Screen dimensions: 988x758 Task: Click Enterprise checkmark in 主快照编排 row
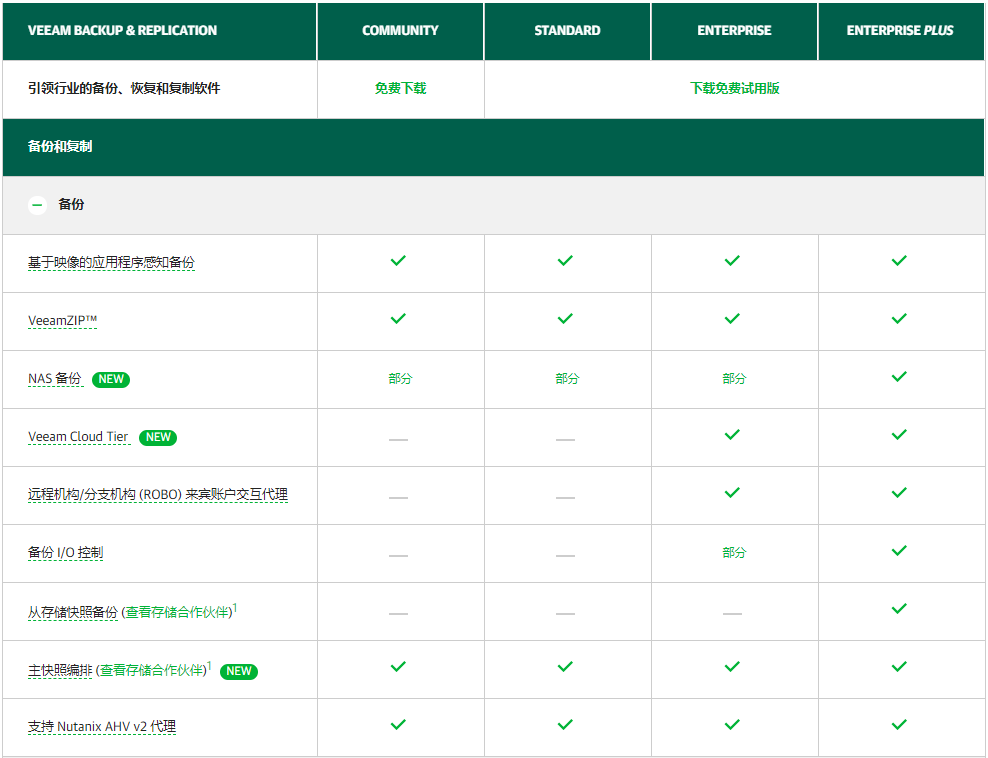tap(732, 666)
